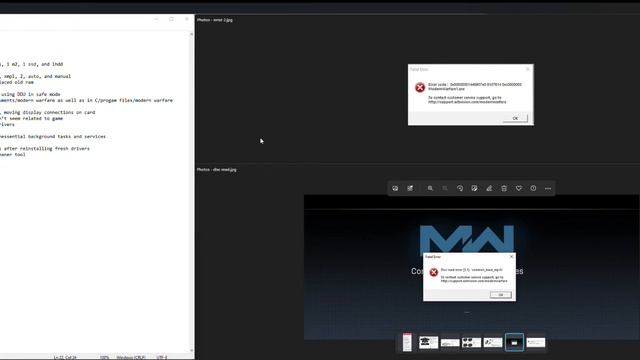Close the Notepad window
The image size is (640, 360).
coord(187,19)
